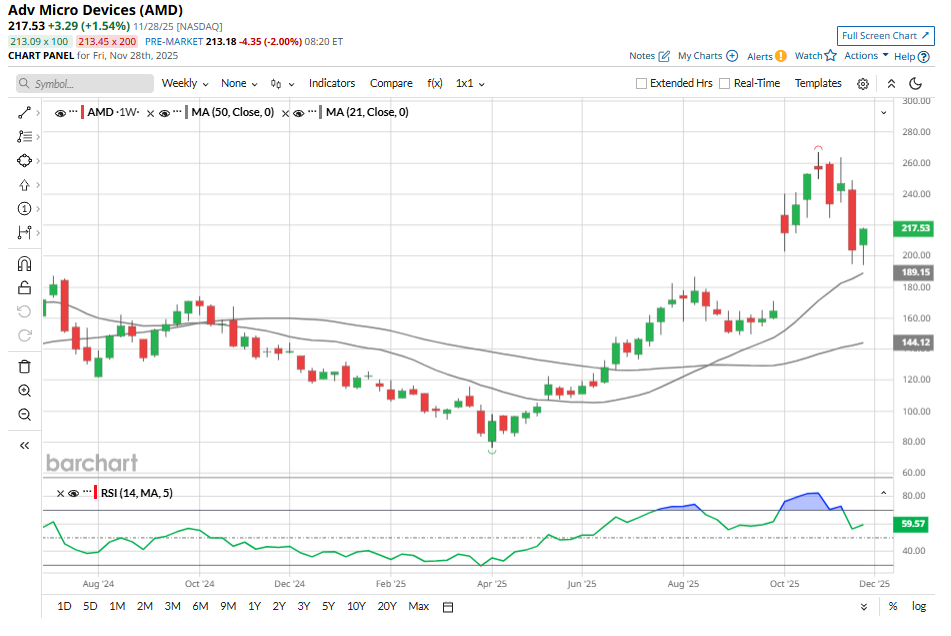This screenshot has width=951, height=636.
Task: Collapse the drawing tools sidebar
Action: pos(24,446)
